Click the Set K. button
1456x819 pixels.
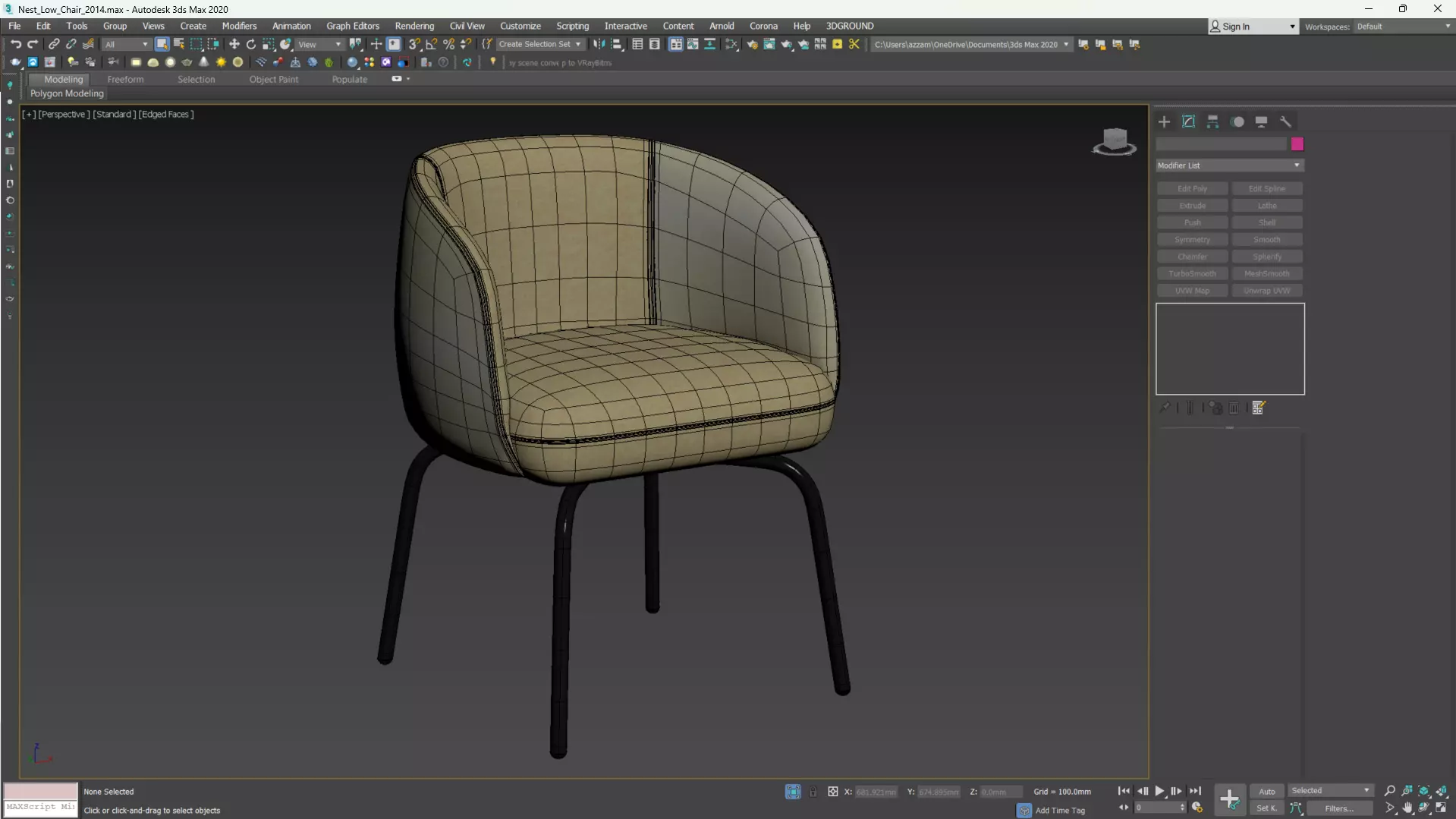coord(1267,808)
